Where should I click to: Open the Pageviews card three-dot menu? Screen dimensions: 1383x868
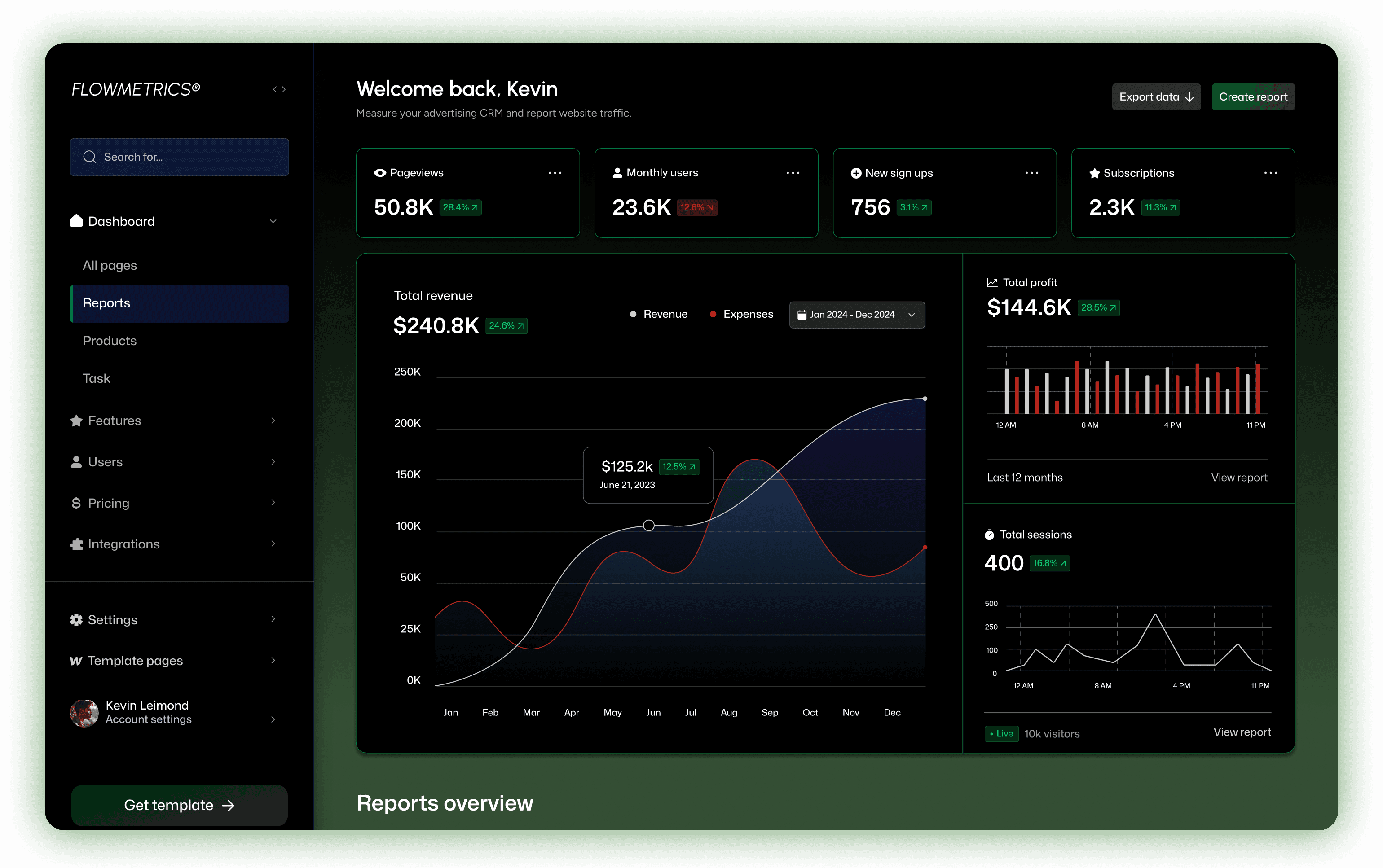click(554, 173)
